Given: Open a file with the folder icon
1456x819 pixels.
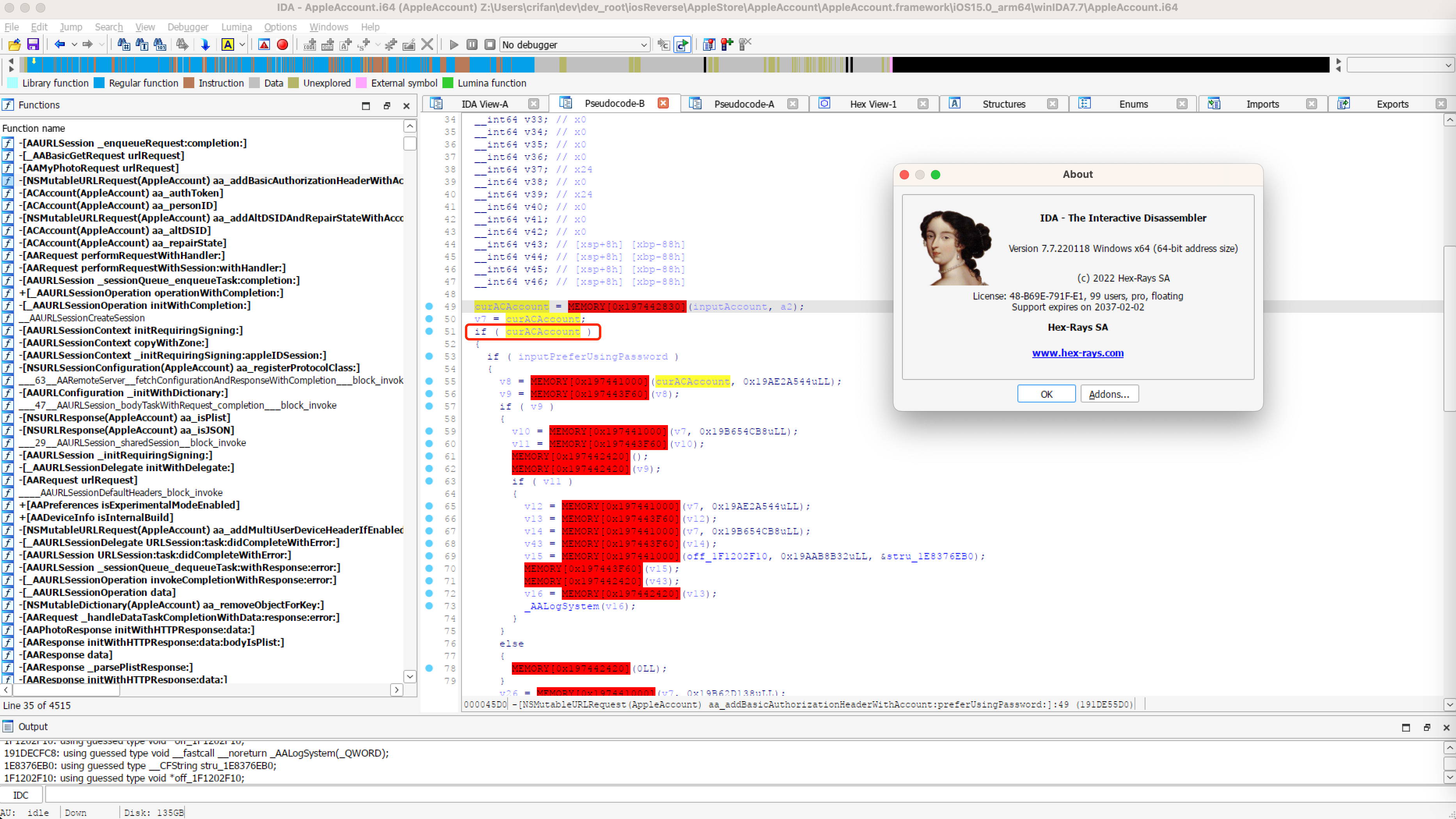Looking at the screenshot, I should tap(15, 44).
